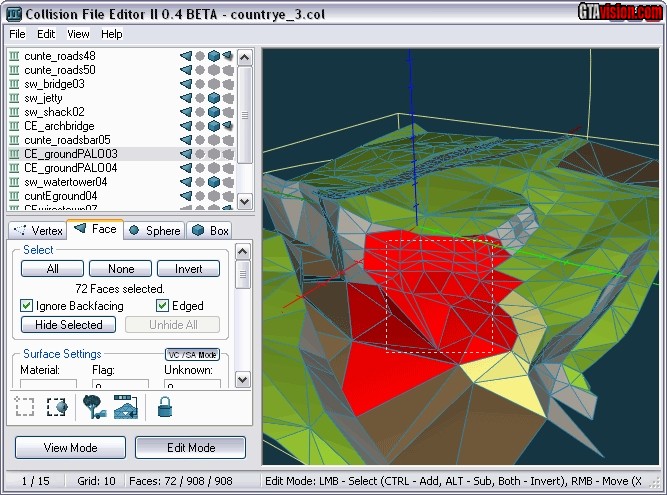Image resolution: width=667 pixels, height=495 pixels.
Task: Click the Material input field
Action: (x=48, y=384)
